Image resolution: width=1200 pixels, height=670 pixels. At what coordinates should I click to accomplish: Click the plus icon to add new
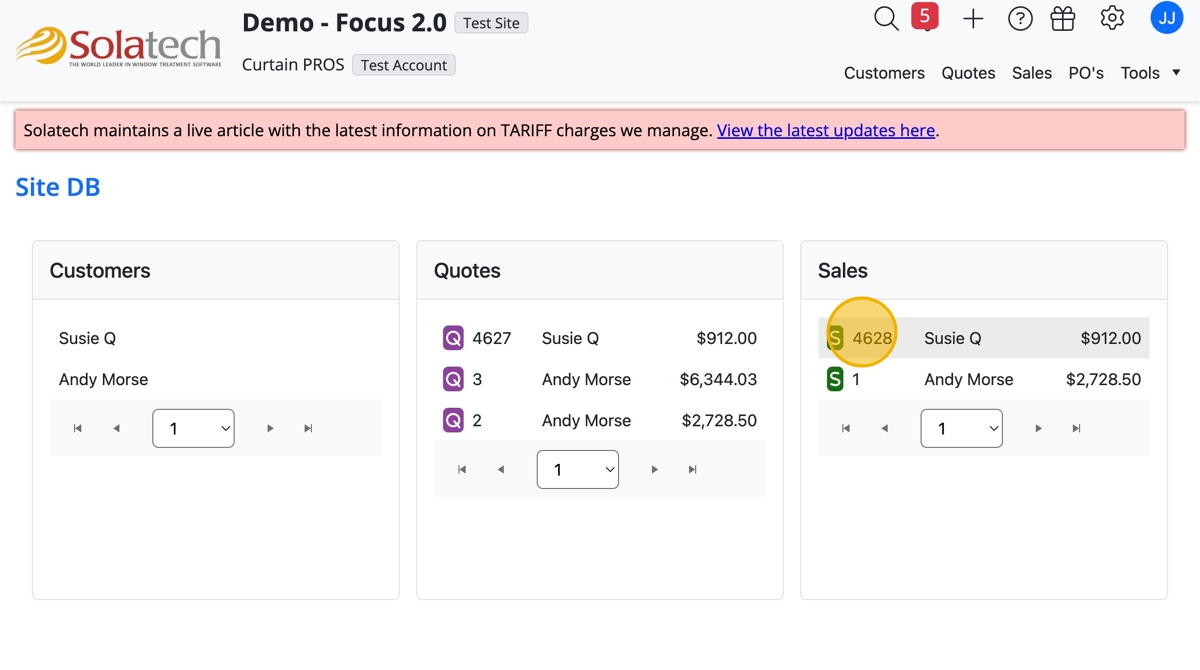point(973,18)
